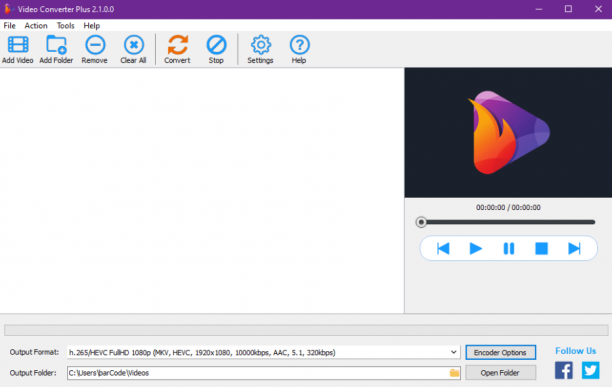Open the Facebook follow icon
This screenshot has width=612, height=387.
564,370
